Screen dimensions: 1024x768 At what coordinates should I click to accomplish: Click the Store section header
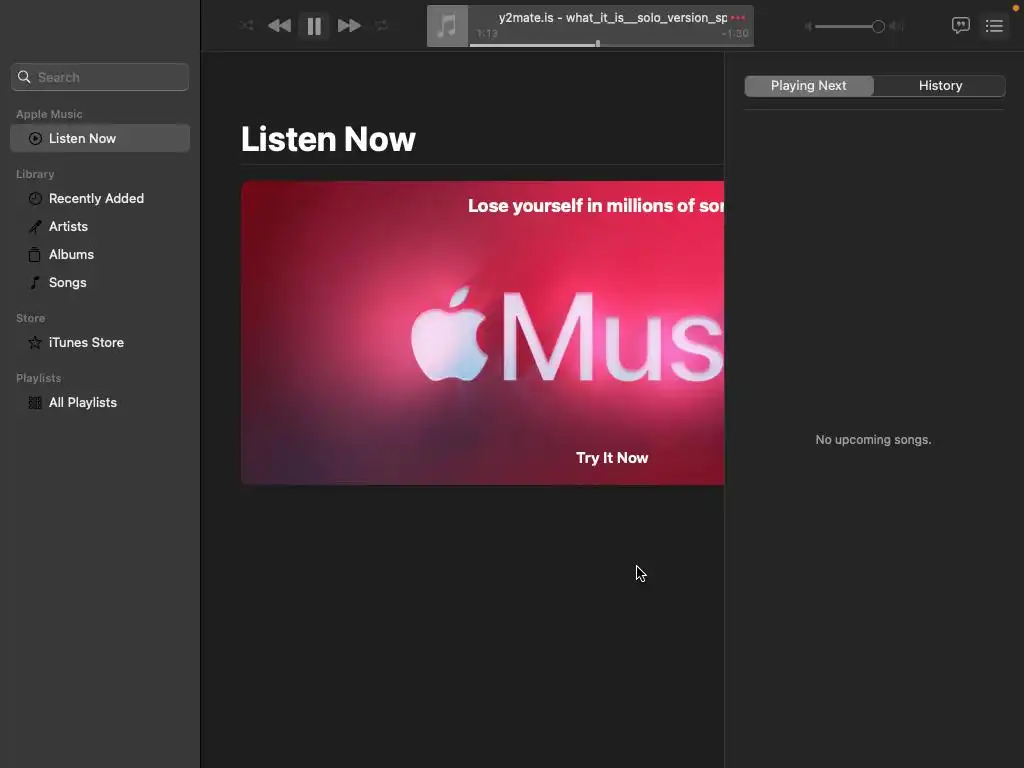click(31, 318)
